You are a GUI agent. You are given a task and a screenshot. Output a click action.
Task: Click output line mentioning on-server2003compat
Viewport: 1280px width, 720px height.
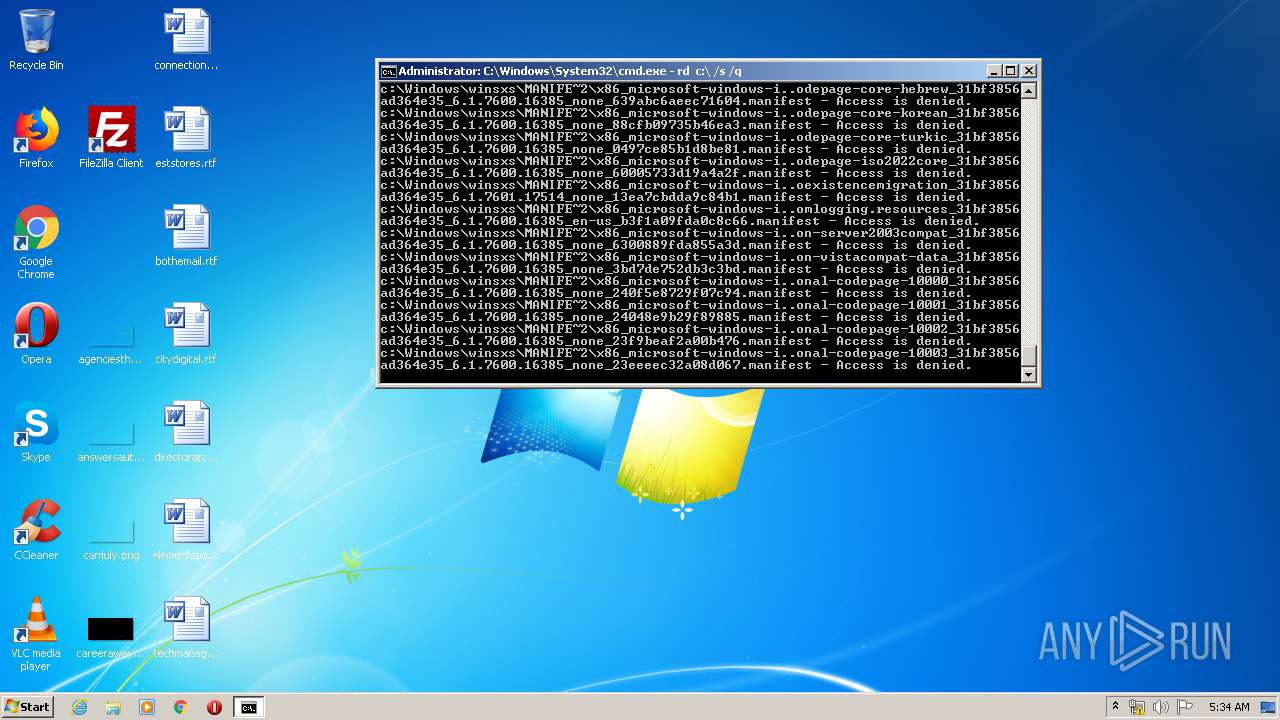700,233
